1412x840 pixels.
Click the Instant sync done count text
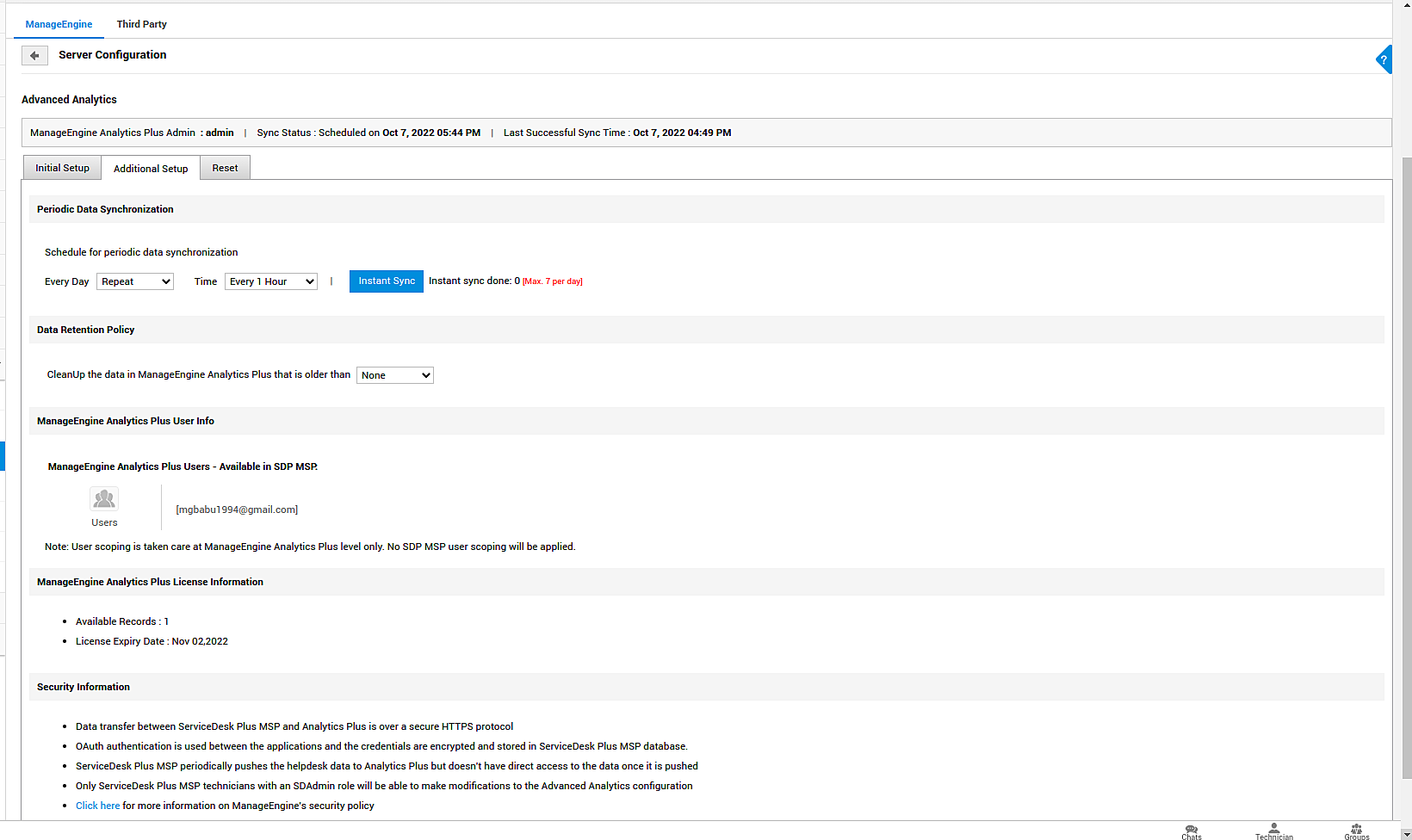tap(474, 281)
